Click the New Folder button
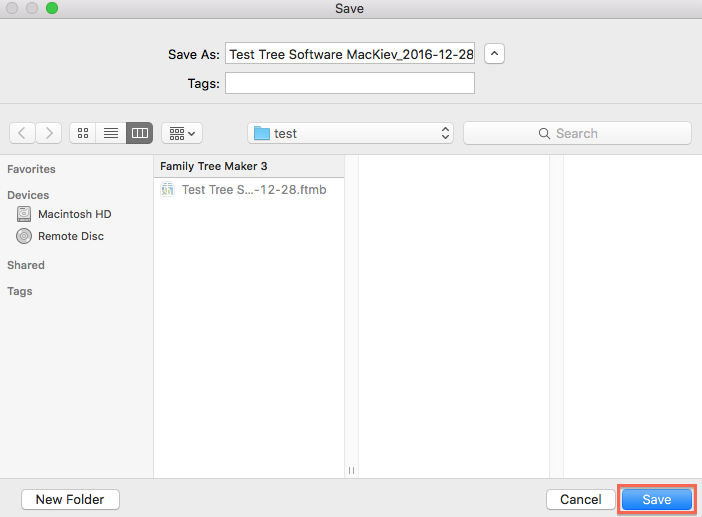Screen dimensions: 702x517 click(70, 499)
